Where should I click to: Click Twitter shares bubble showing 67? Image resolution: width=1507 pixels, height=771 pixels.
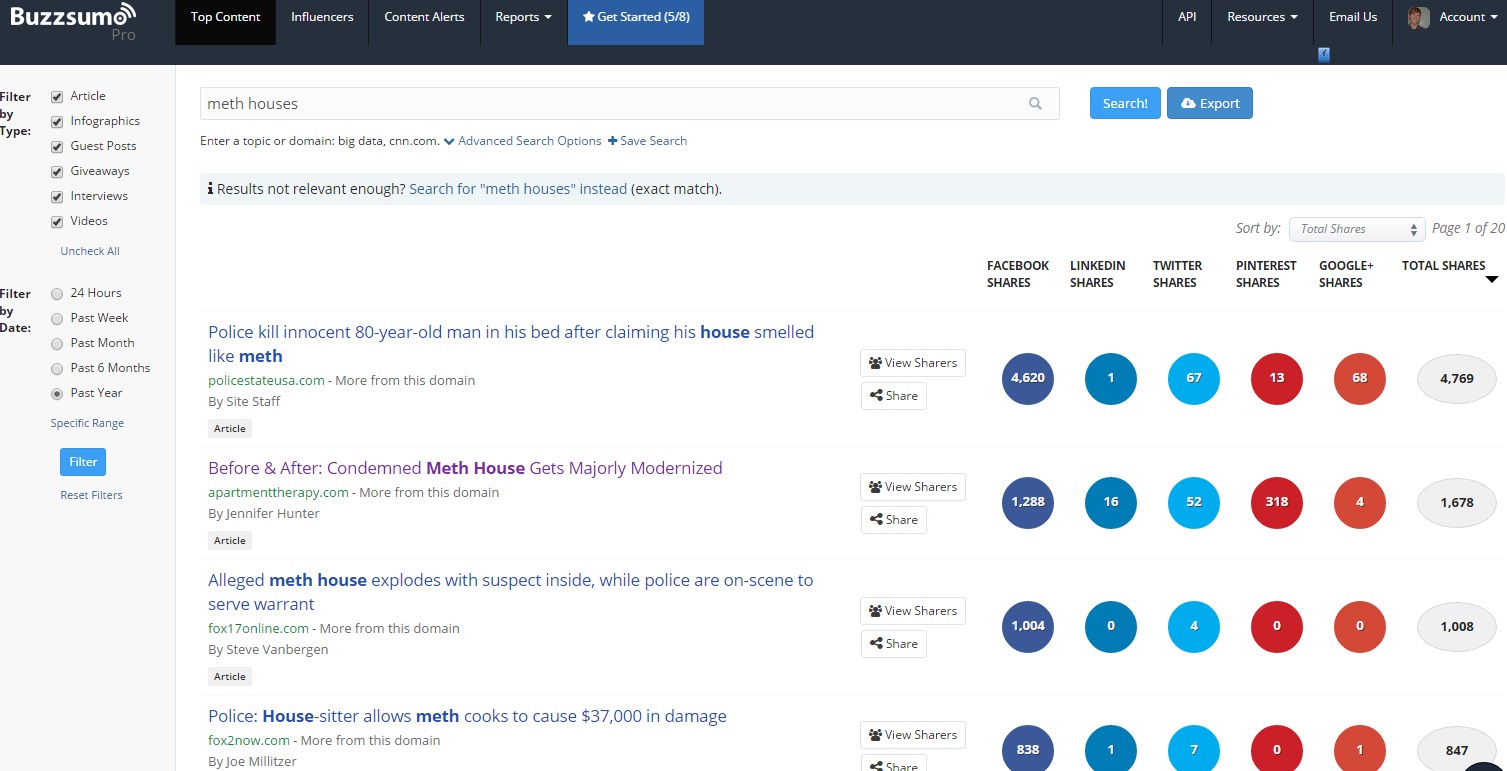pos(1194,379)
